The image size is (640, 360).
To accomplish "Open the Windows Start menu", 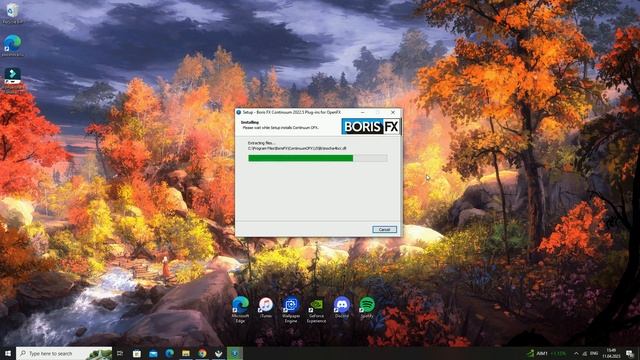I will tap(8, 353).
